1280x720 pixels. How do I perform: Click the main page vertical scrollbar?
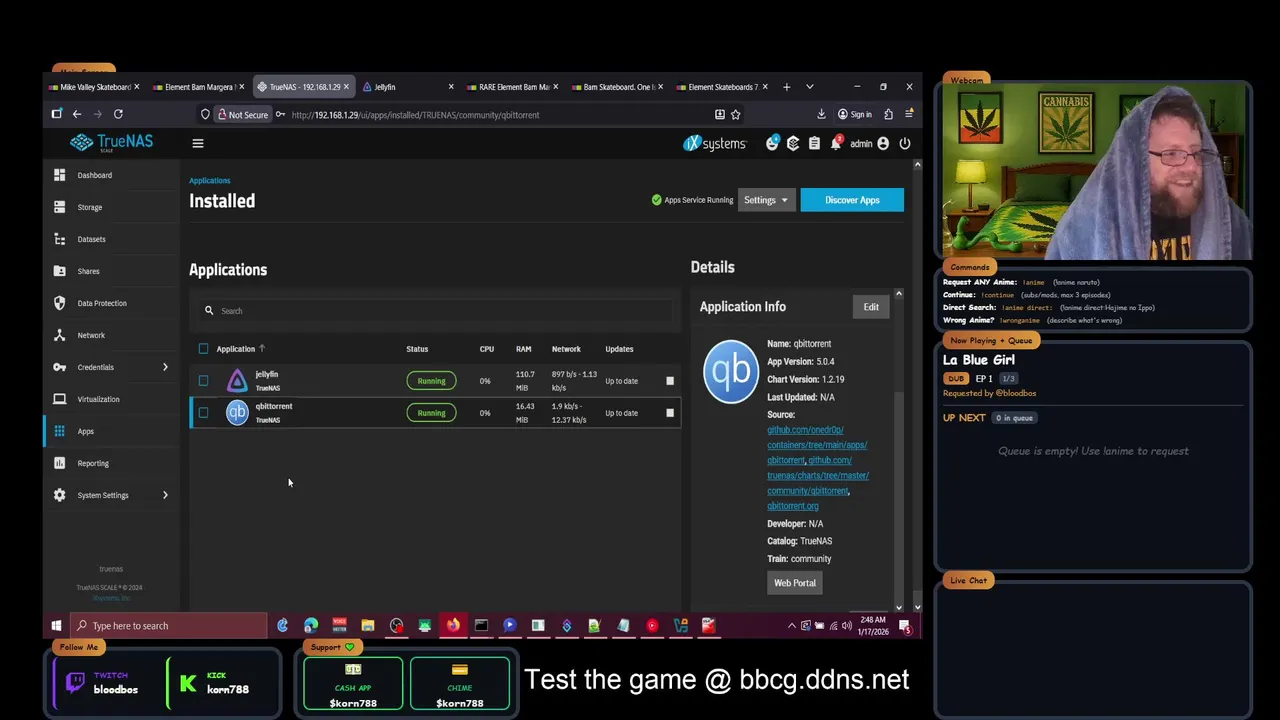coord(917,385)
